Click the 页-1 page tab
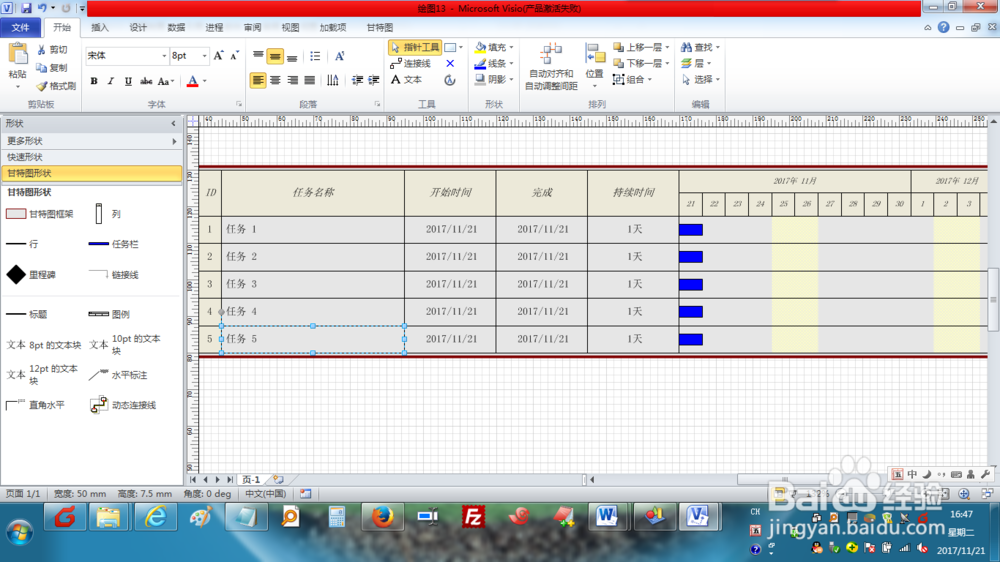This screenshot has height=562, width=1000. tap(251, 480)
